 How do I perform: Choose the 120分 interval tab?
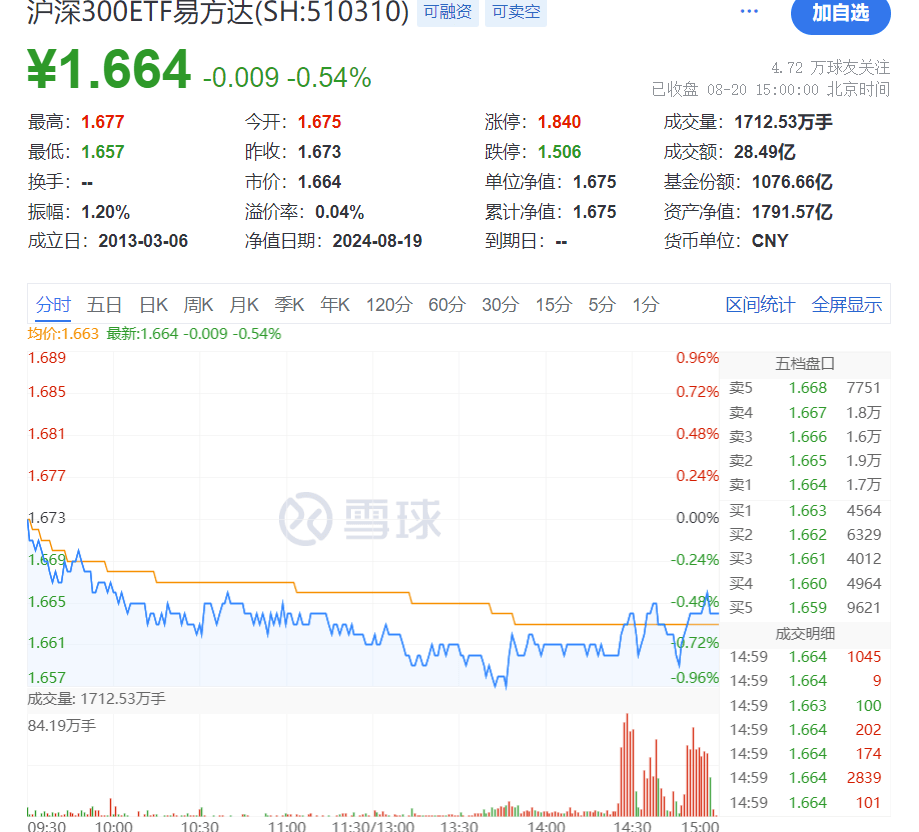coord(389,305)
